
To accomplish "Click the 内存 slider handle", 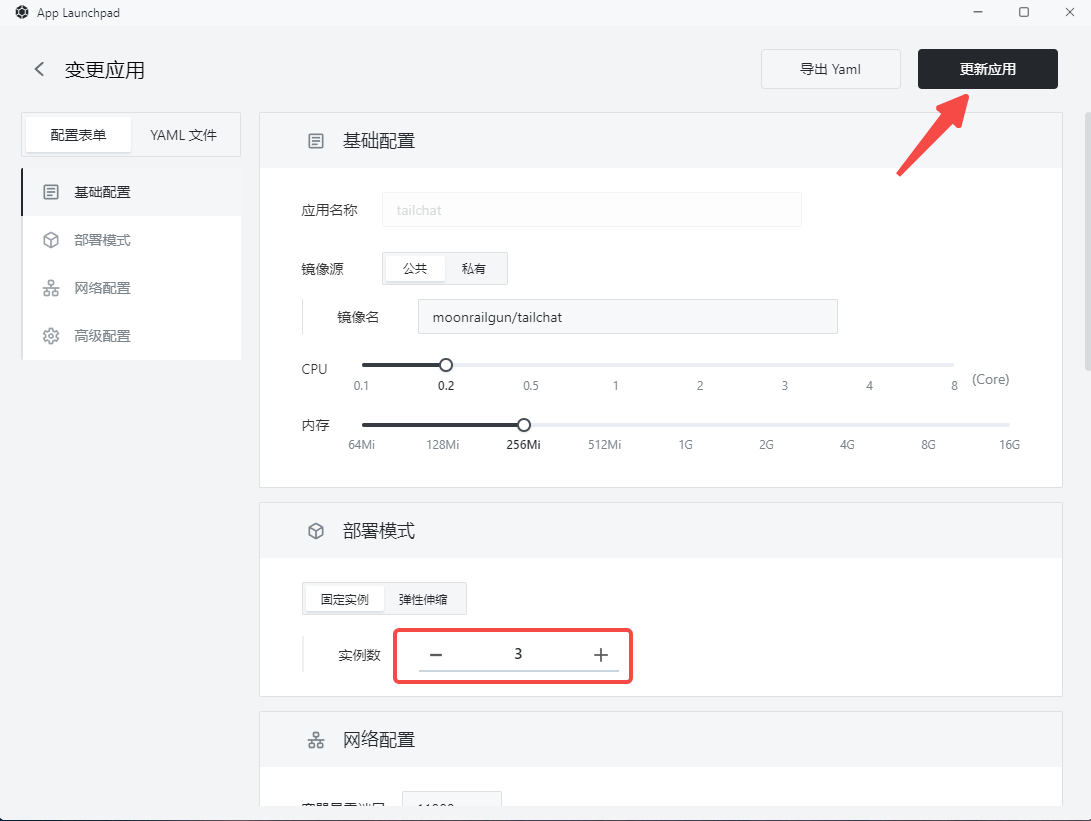I will (x=524, y=425).
